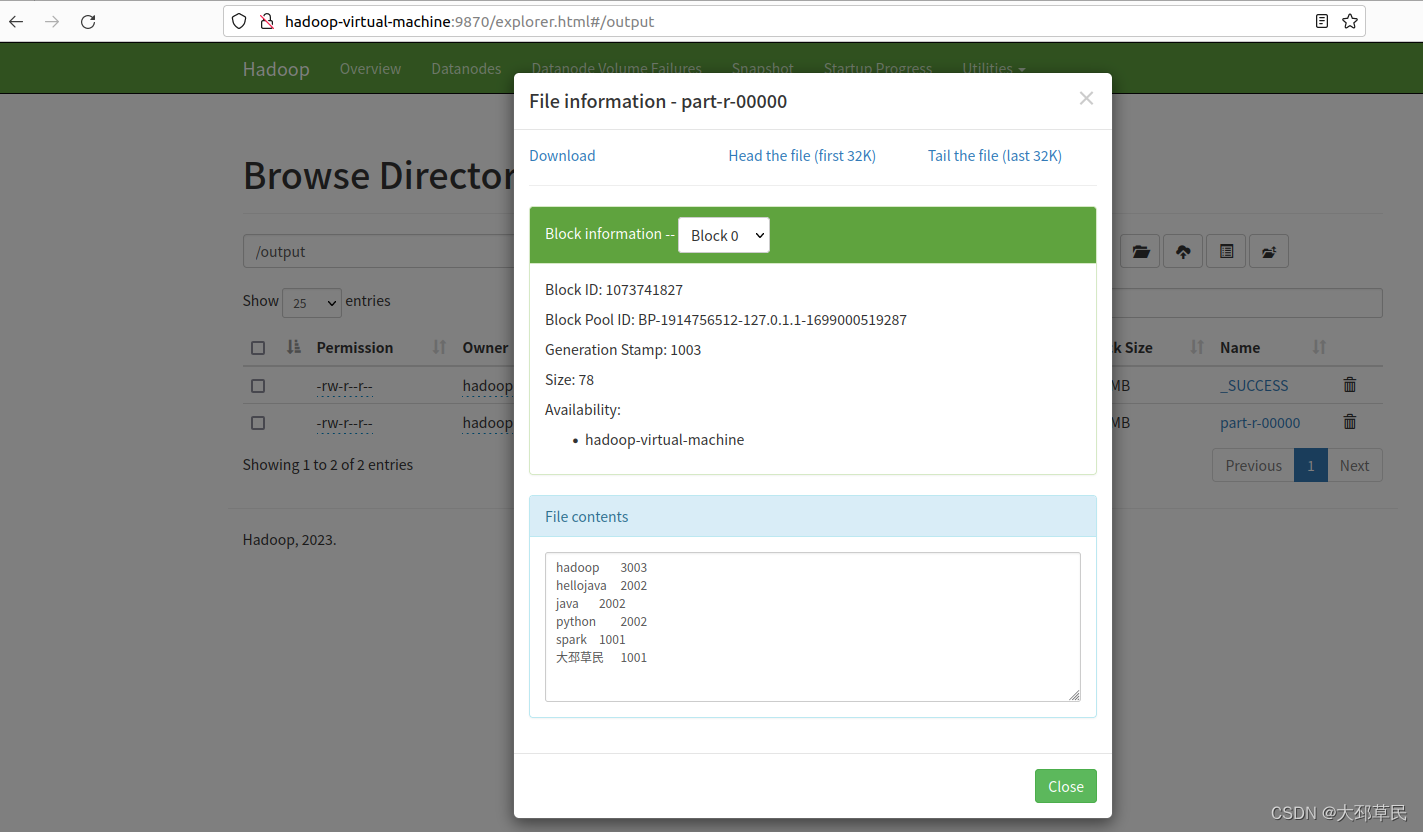The image size is (1423, 832).
Task: Open the _SUCCESS file link
Action: point(1254,385)
